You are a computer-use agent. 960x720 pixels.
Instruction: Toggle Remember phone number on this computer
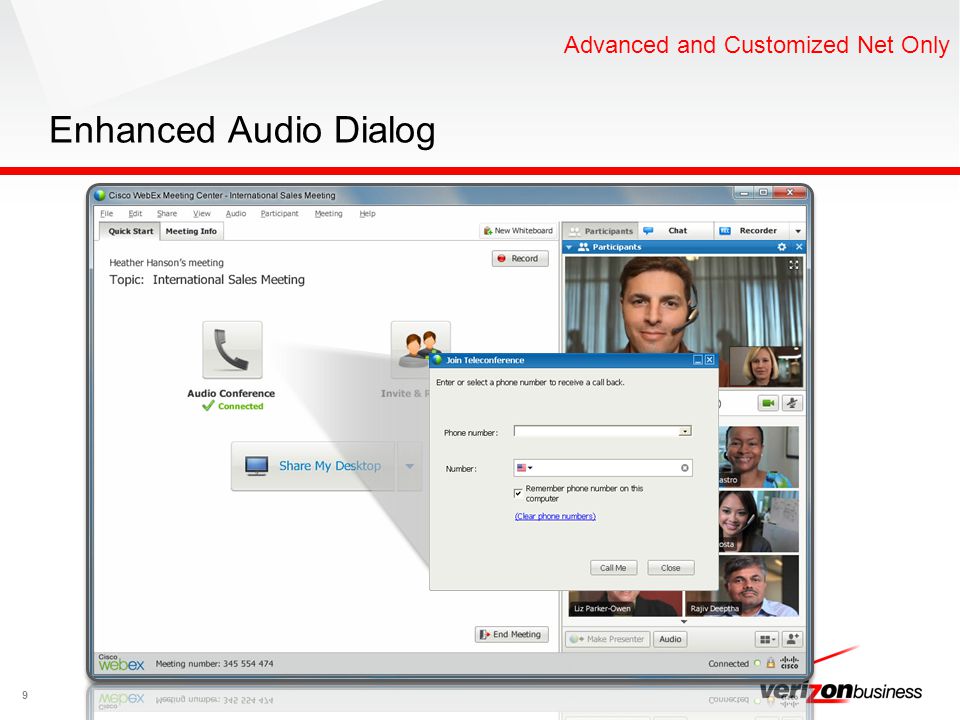click(x=519, y=493)
